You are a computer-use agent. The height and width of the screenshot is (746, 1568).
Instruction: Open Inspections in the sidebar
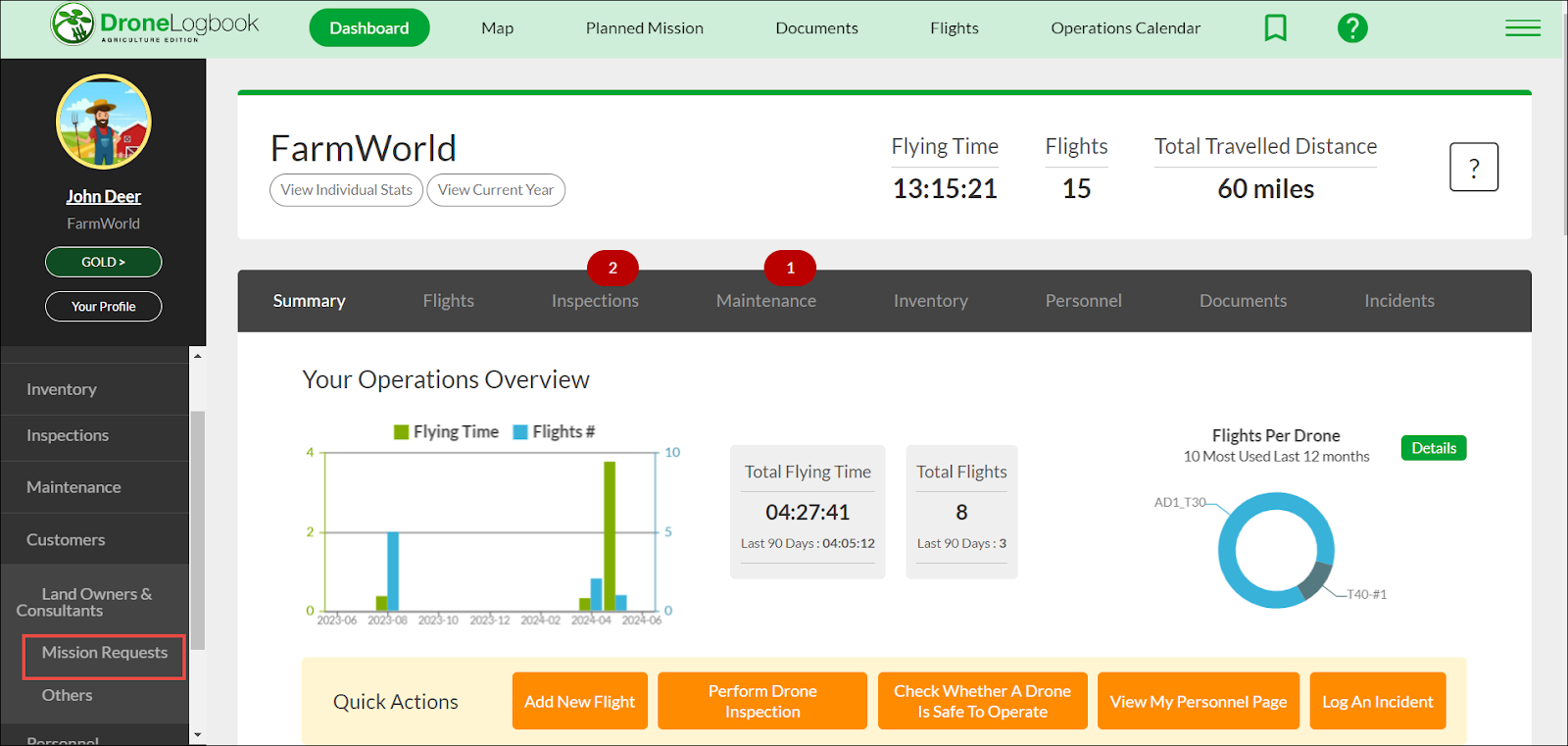click(95, 435)
